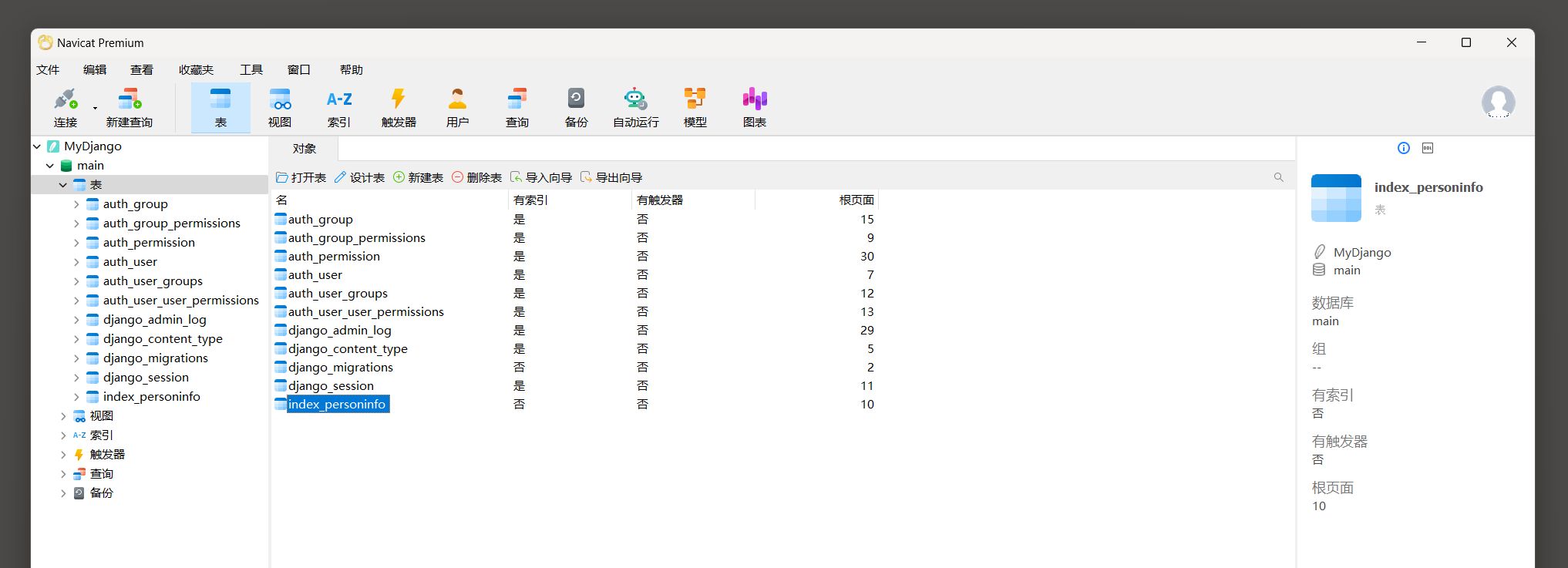Image resolution: width=1568 pixels, height=568 pixels.
Task: Open the 编辑 menu
Action: point(95,70)
